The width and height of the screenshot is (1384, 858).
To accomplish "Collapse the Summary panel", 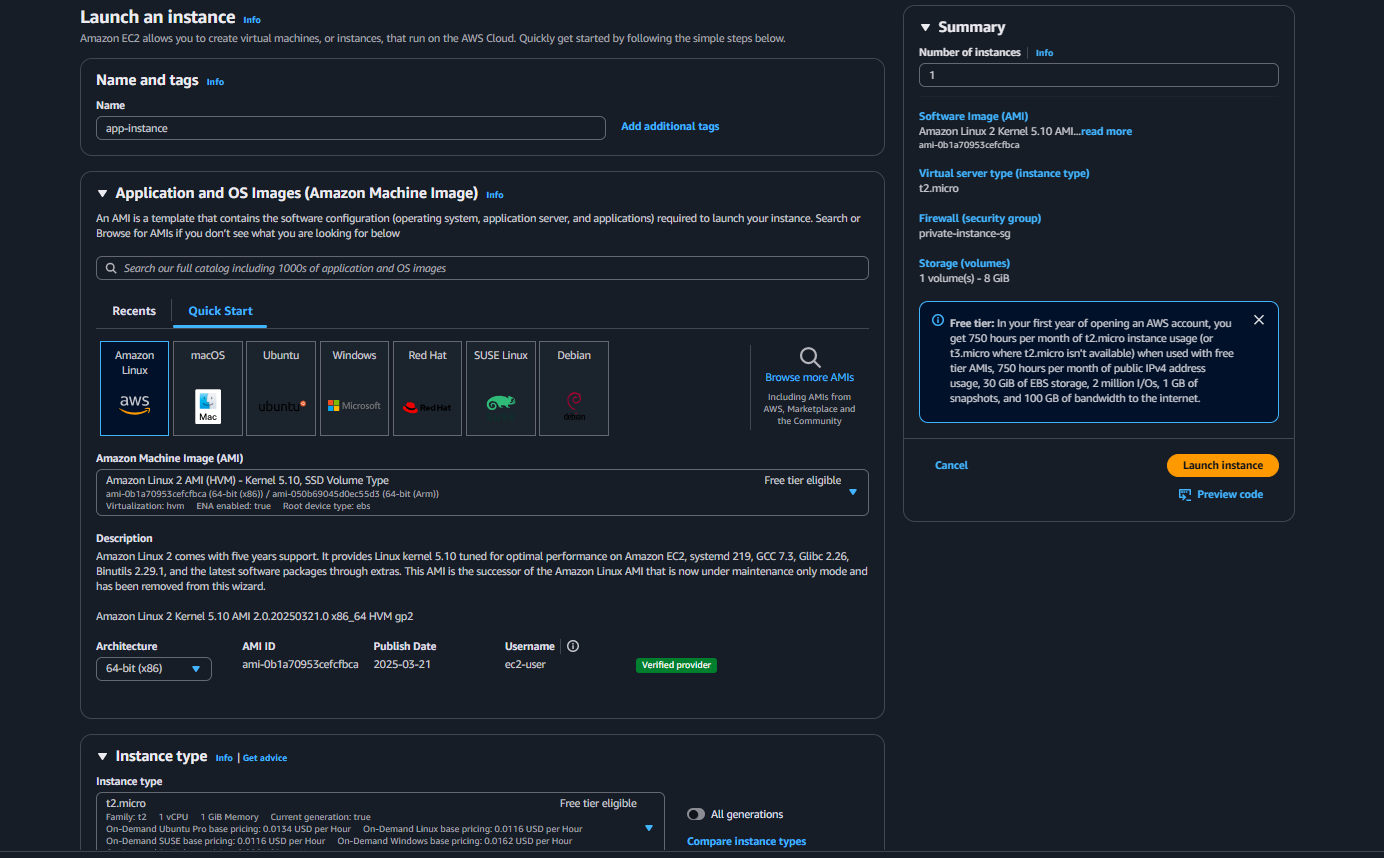I will point(925,27).
